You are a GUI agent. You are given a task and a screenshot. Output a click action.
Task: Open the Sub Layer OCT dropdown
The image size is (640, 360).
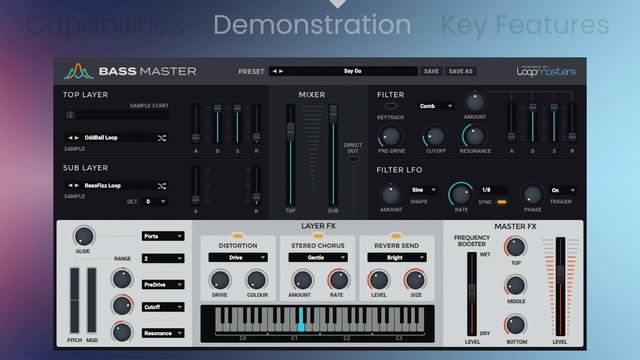point(156,202)
